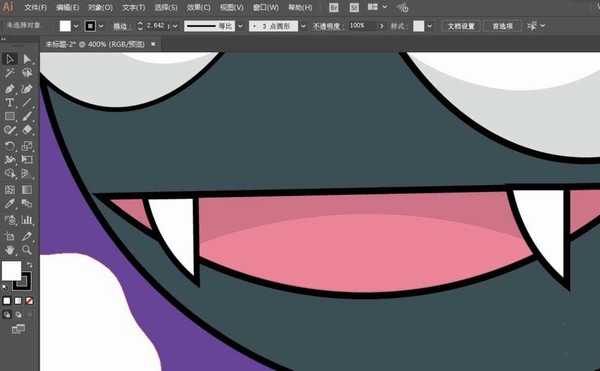
Task: Open the graphic style dropdown arrow
Action: coord(430,26)
